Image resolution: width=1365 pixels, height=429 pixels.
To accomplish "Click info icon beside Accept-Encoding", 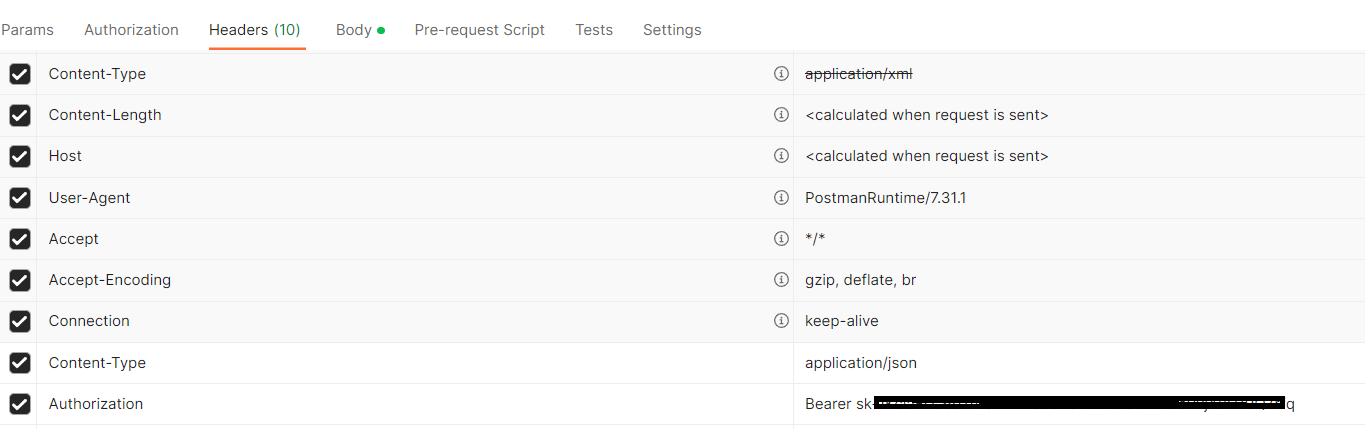I will click(782, 280).
